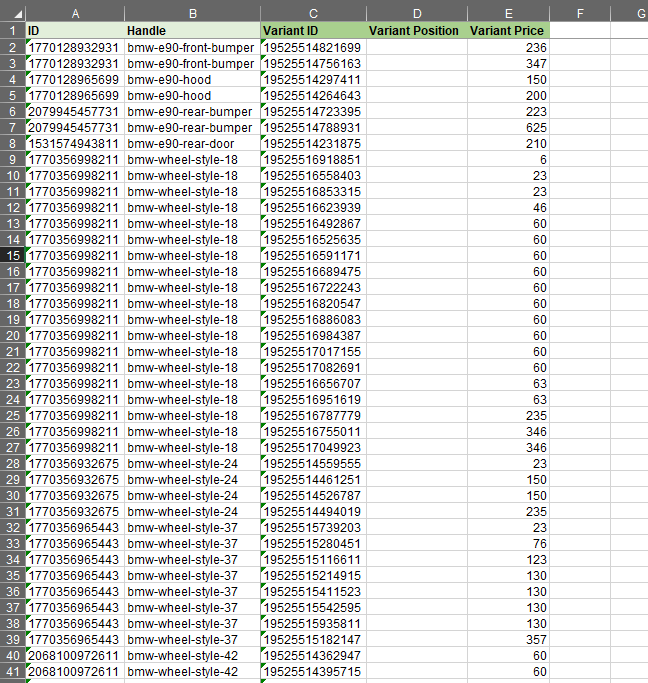Select Variant ID cell 19525516591171
648x683 pixels.
pyautogui.click(x=314, y=256)
